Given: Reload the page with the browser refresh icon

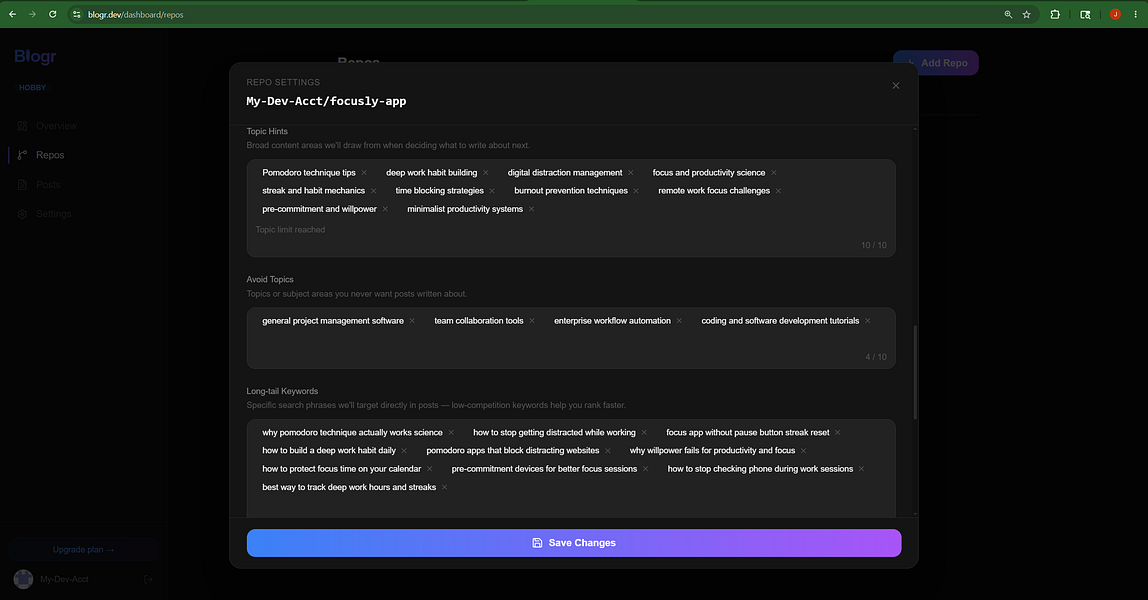Looking at the screenshot, I should point(53,14).
